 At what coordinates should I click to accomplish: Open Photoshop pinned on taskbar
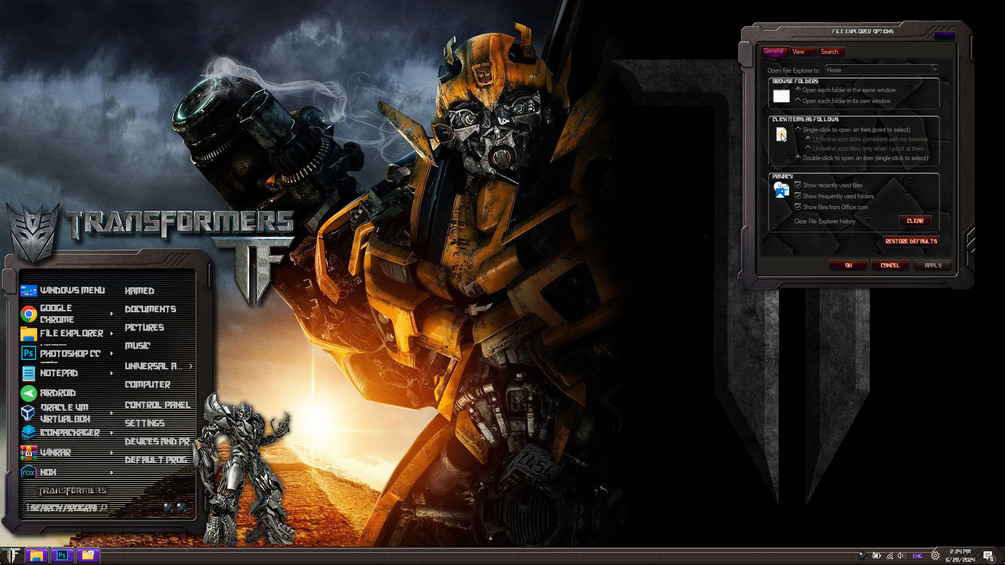[x=62, y=555]
